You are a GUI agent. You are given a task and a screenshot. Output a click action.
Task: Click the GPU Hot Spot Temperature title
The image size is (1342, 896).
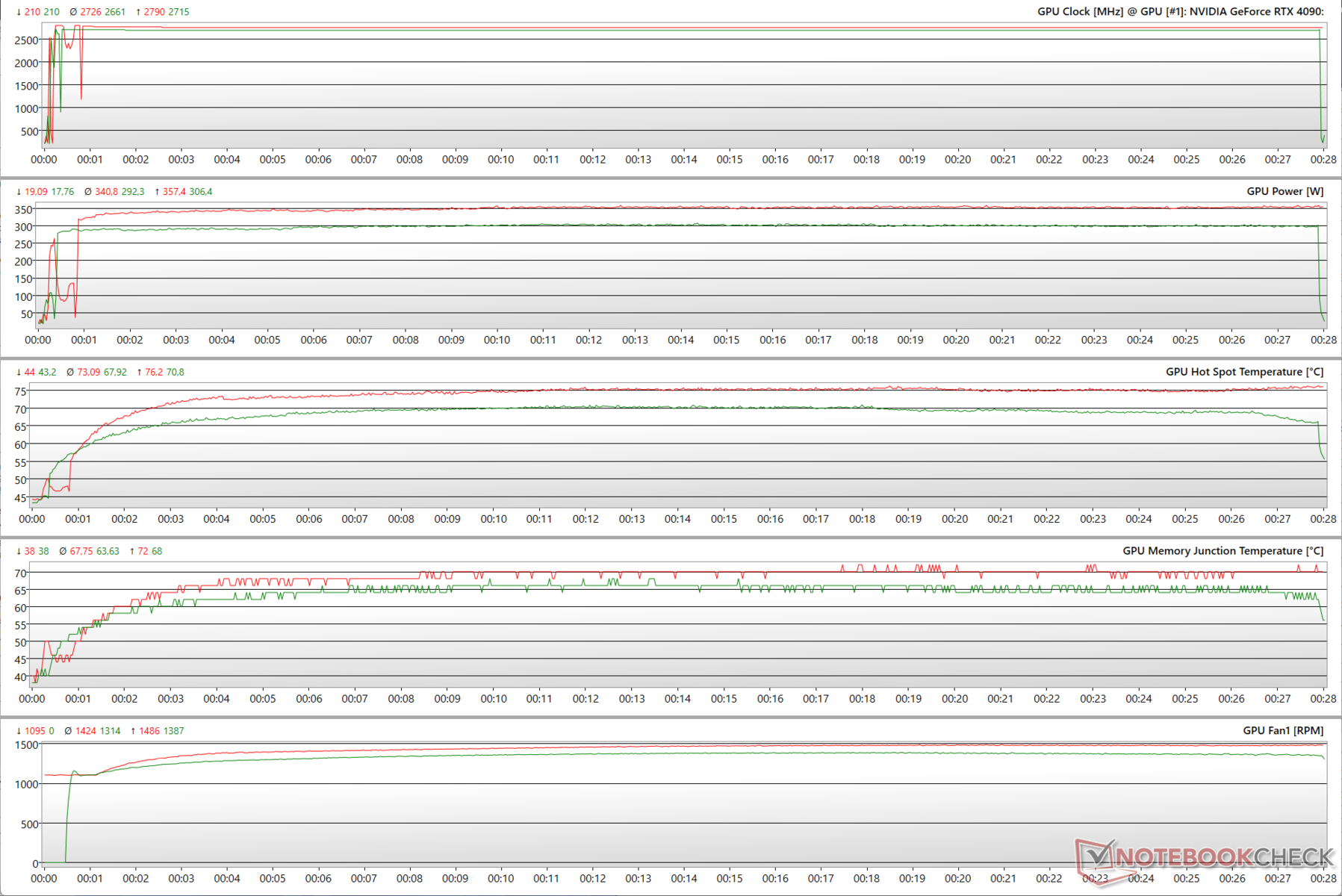1244,372
